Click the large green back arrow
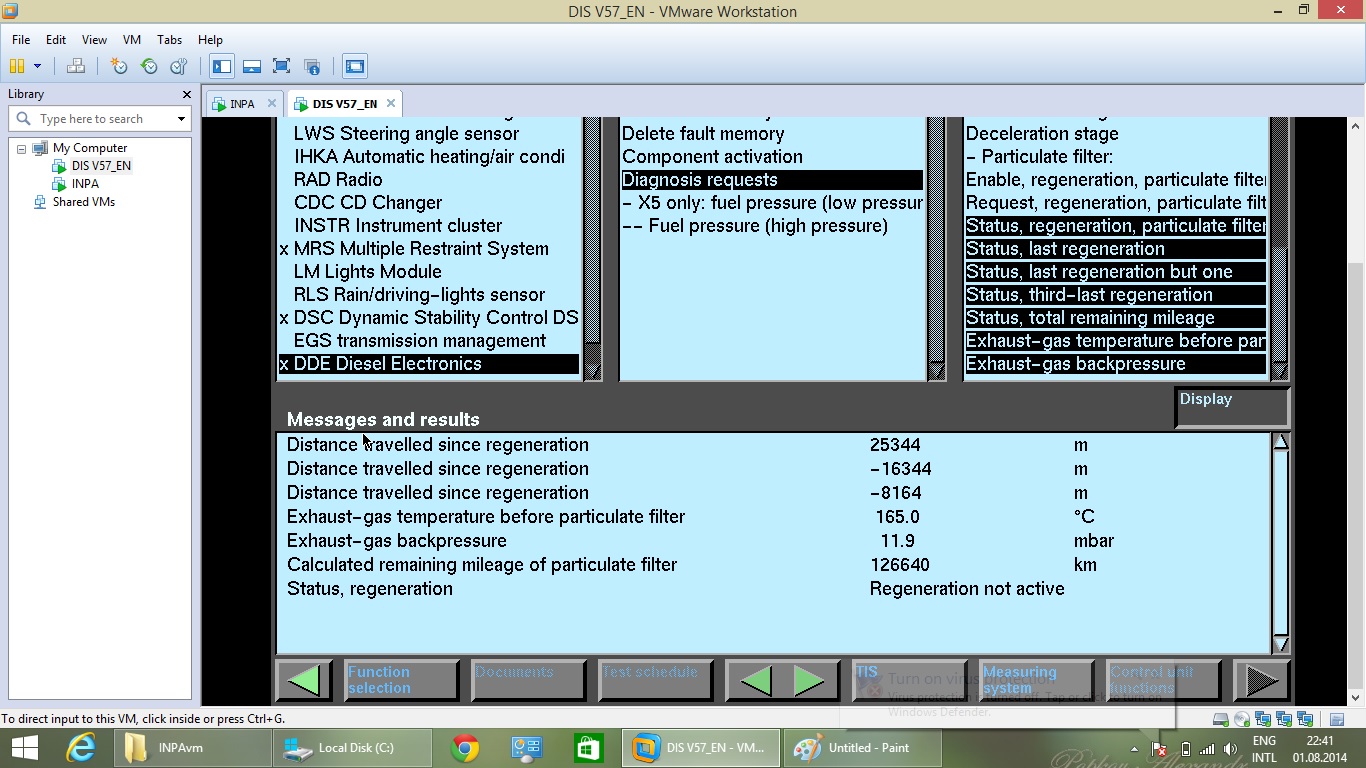This screenshot has height=768, width=1366. pyautogui.click(x=303, y=680)
